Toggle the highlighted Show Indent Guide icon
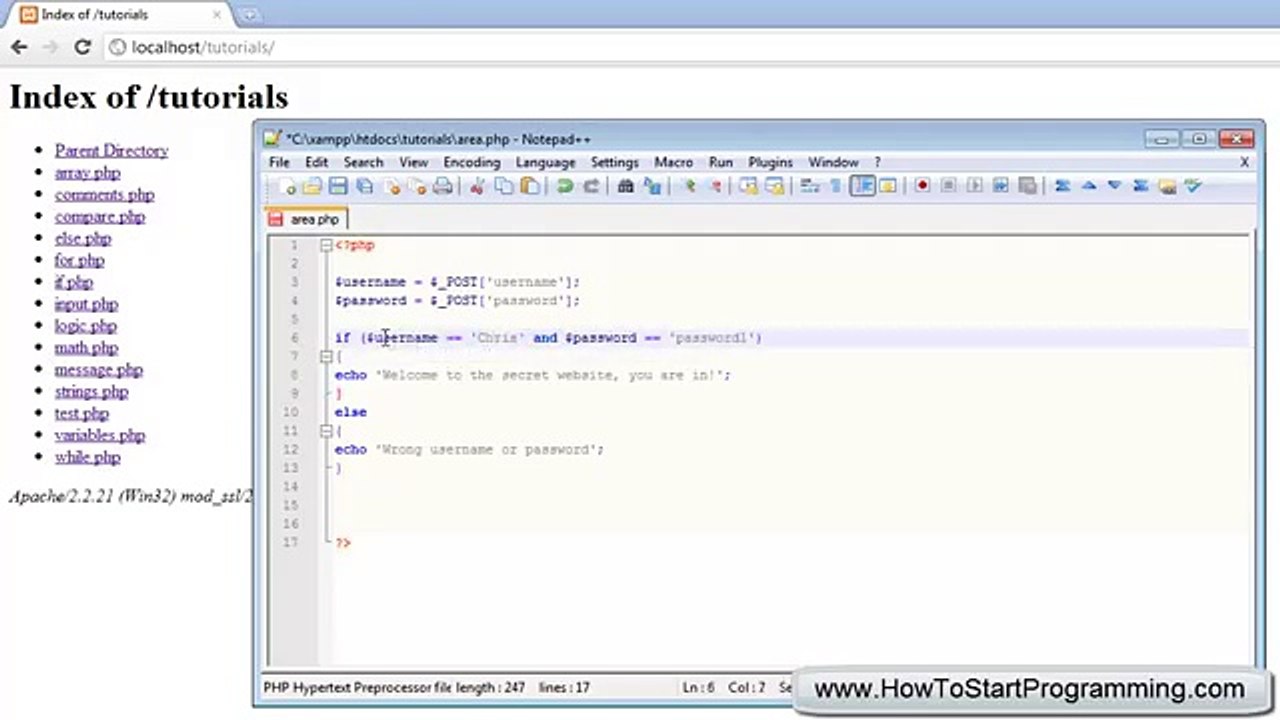This screenshot has height=720, width=1280. pyautogui.click(x=862, y=186)
